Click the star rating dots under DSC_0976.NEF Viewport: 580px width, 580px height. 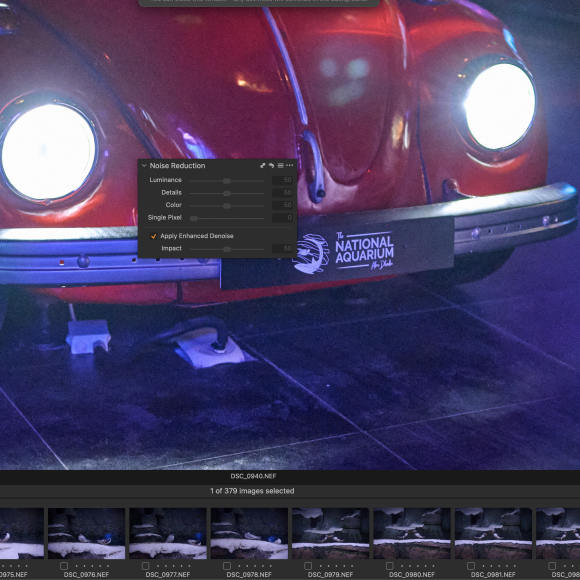pyautogui.click(x=92, y=566)
